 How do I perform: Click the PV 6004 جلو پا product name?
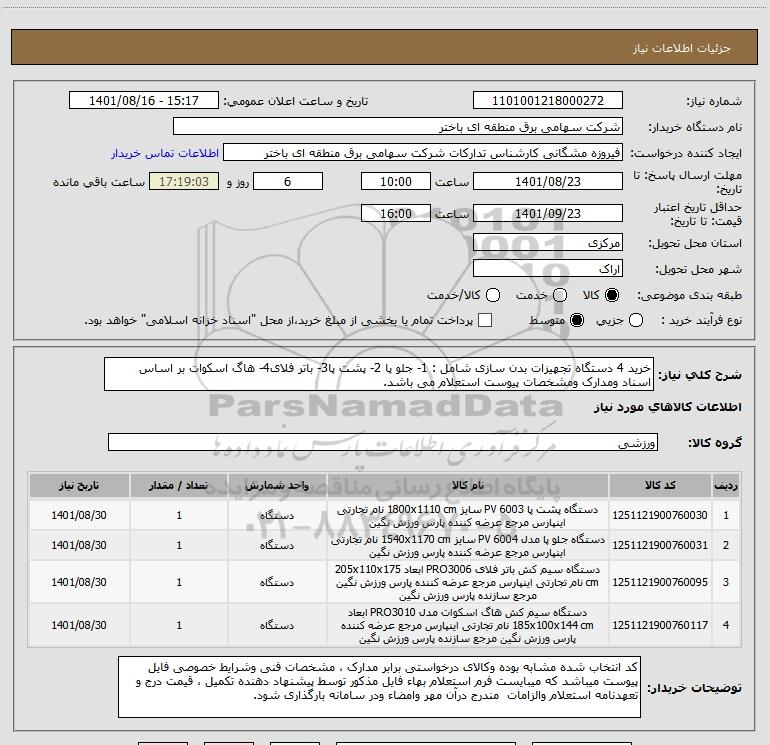point(468,546)
